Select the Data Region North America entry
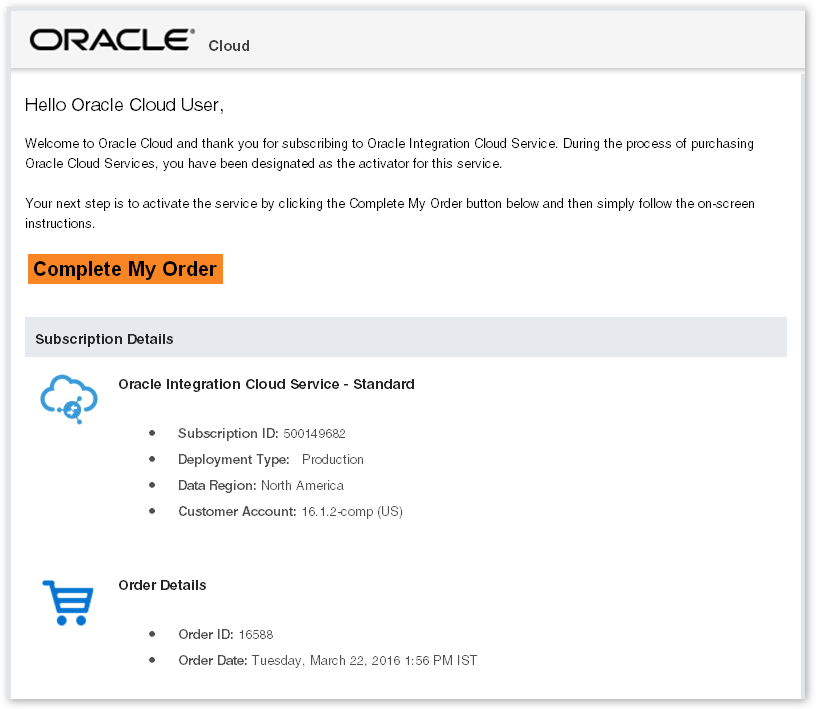 (302, 485)
